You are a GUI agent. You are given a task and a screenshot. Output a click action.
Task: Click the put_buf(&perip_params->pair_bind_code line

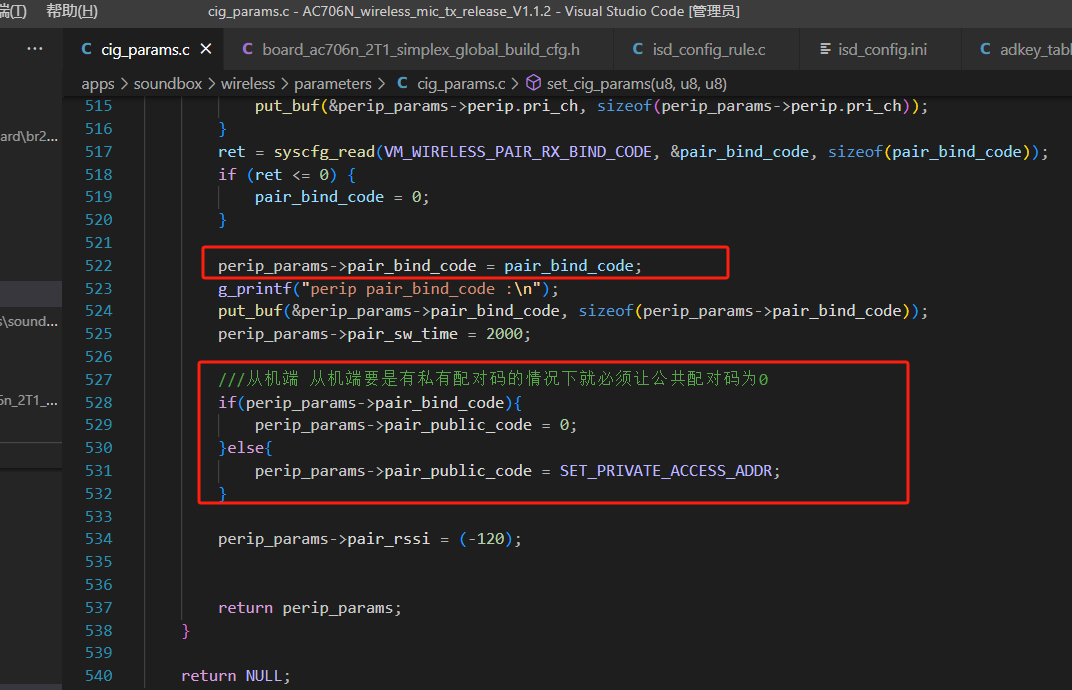[x=573, y=311]
